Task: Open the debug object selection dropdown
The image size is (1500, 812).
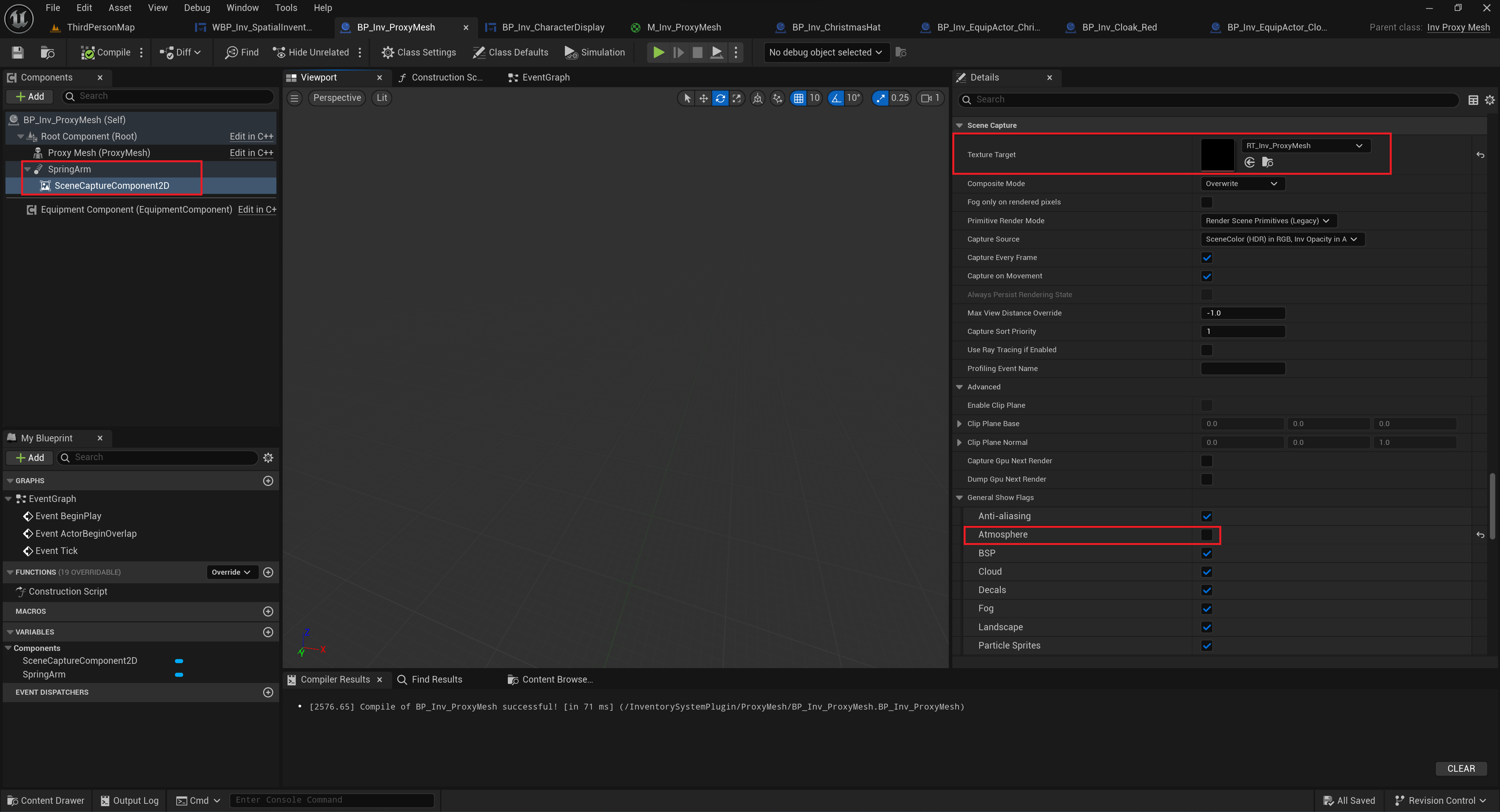Action: pos(825,52)
